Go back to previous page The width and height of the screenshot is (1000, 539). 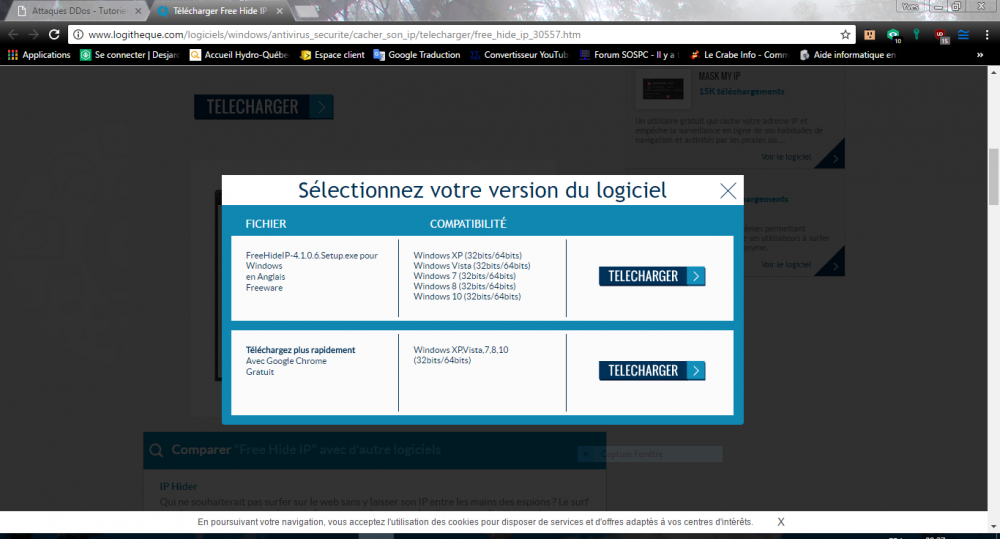(x=13, y=34)
